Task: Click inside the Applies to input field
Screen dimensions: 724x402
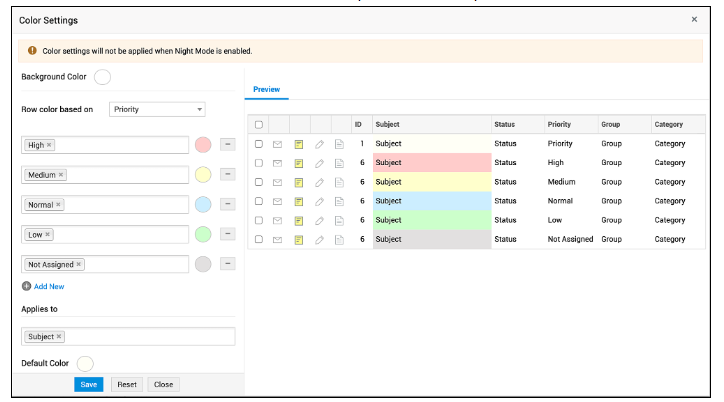Action: click(150, 337)
